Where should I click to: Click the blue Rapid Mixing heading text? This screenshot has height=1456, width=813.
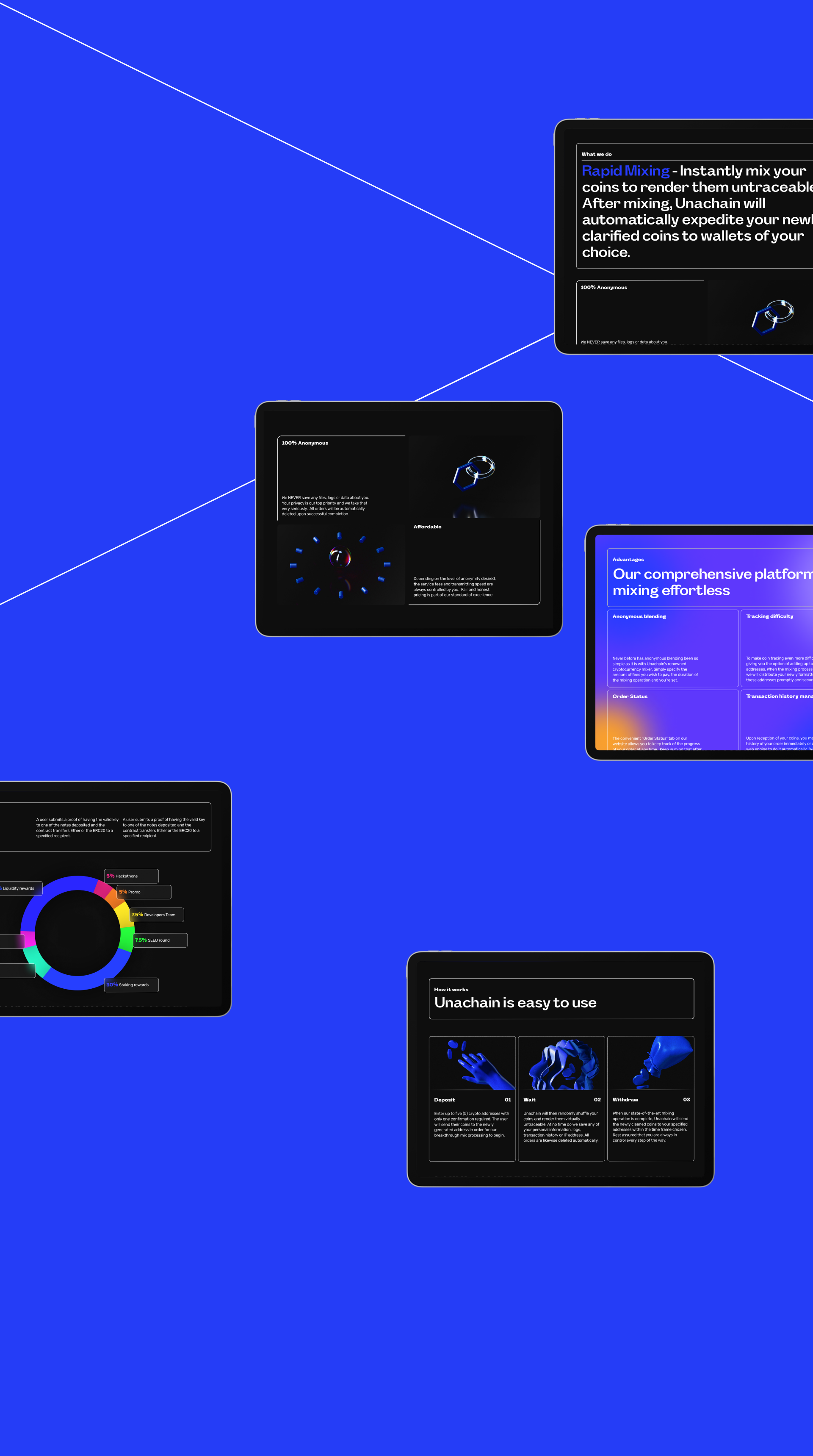click(625, 171)
